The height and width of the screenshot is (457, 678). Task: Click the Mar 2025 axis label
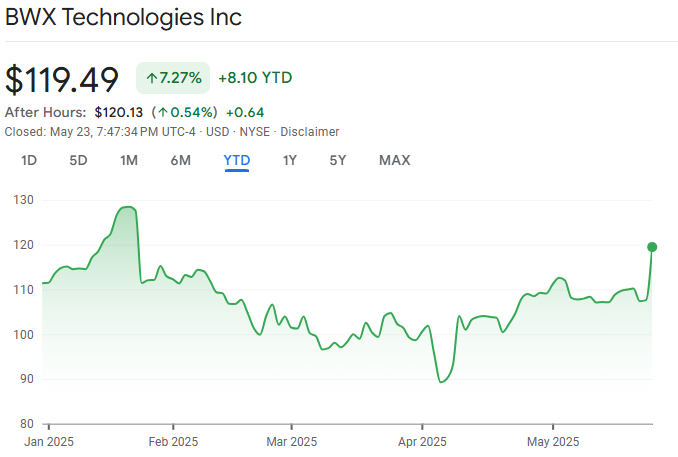[x=290, y=441]
